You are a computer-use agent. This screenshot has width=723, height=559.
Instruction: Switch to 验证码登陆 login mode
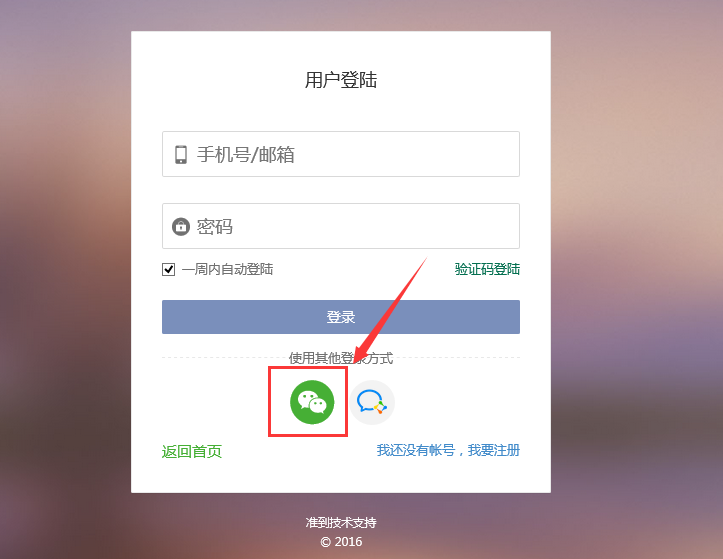point(487,269)
